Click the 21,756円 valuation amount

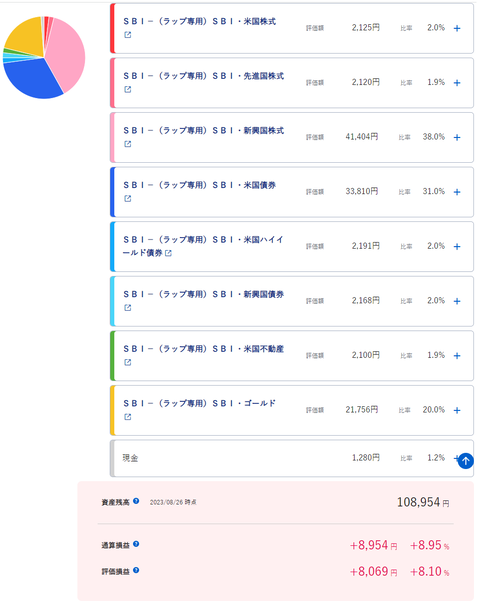[x=362, y=410]
